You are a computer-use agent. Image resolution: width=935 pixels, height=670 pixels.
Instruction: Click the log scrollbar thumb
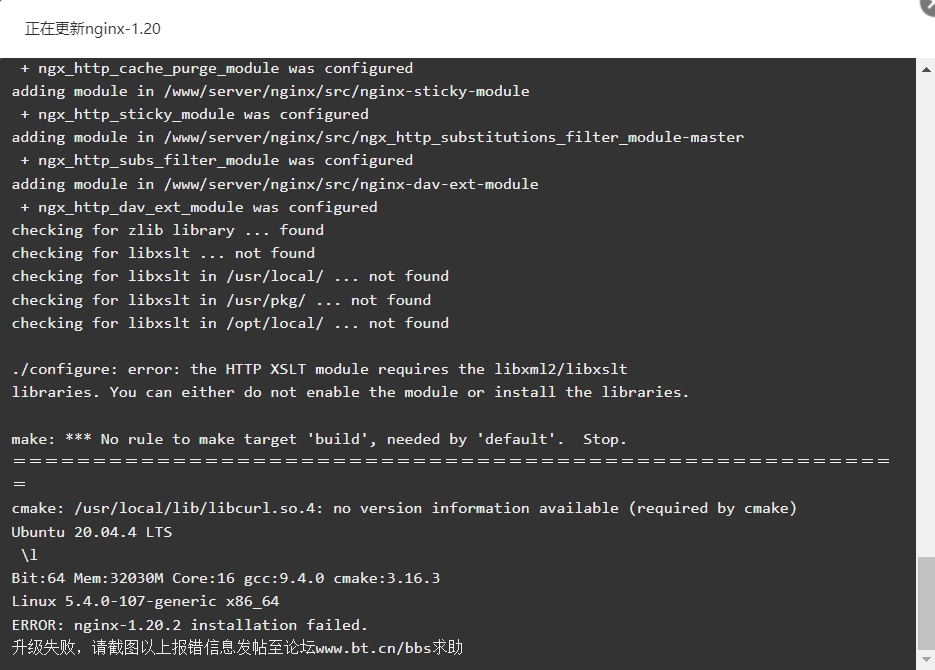[x=926, y=603]
